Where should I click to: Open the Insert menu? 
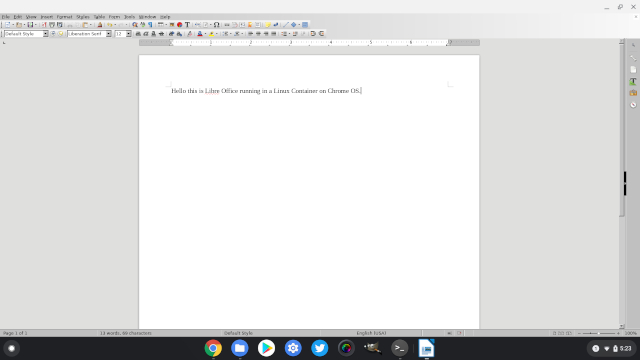47,17
